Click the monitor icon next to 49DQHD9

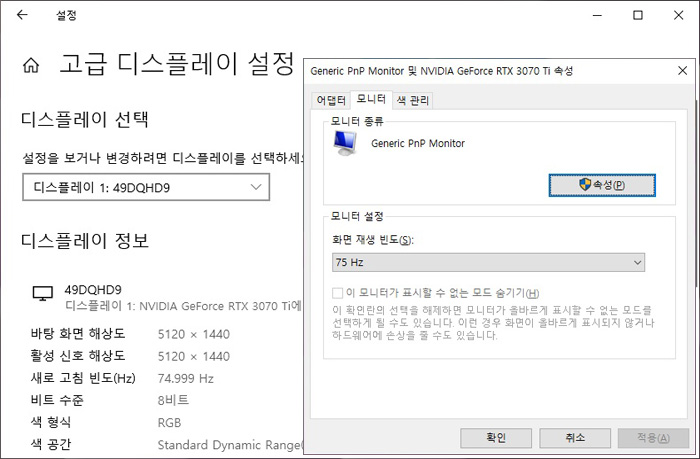coord(43,293)
